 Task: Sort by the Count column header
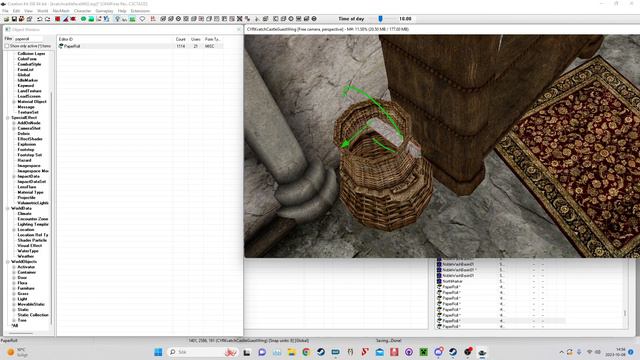(181, 39)
